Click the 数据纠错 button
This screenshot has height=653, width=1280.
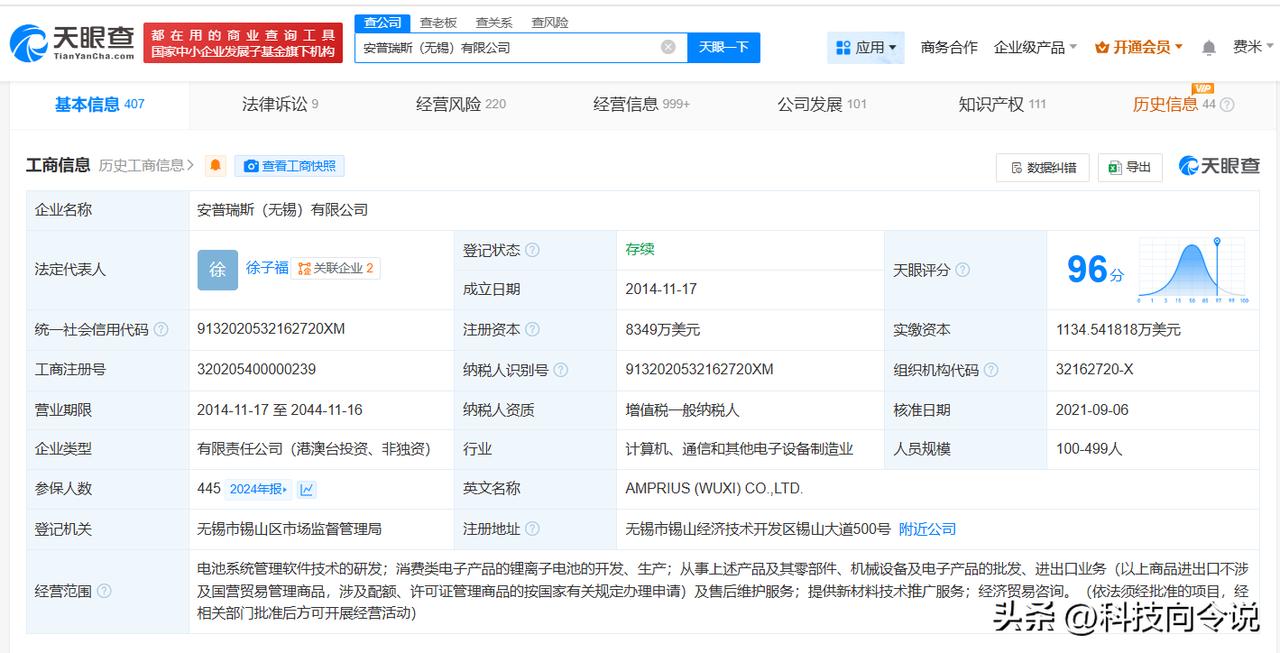(x=1043, y=167)
